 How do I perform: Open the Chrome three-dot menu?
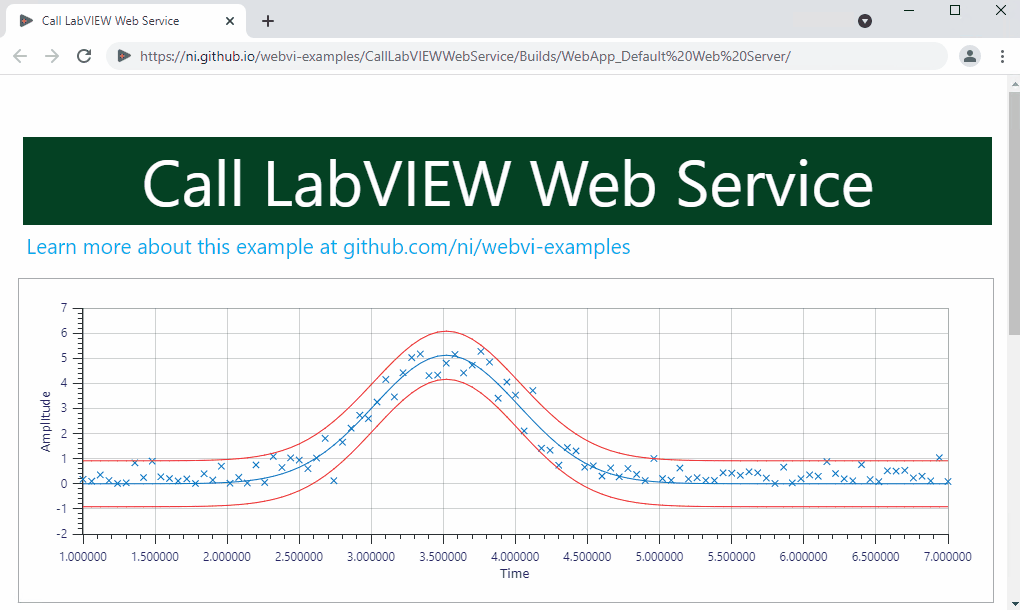point(1002,56)
